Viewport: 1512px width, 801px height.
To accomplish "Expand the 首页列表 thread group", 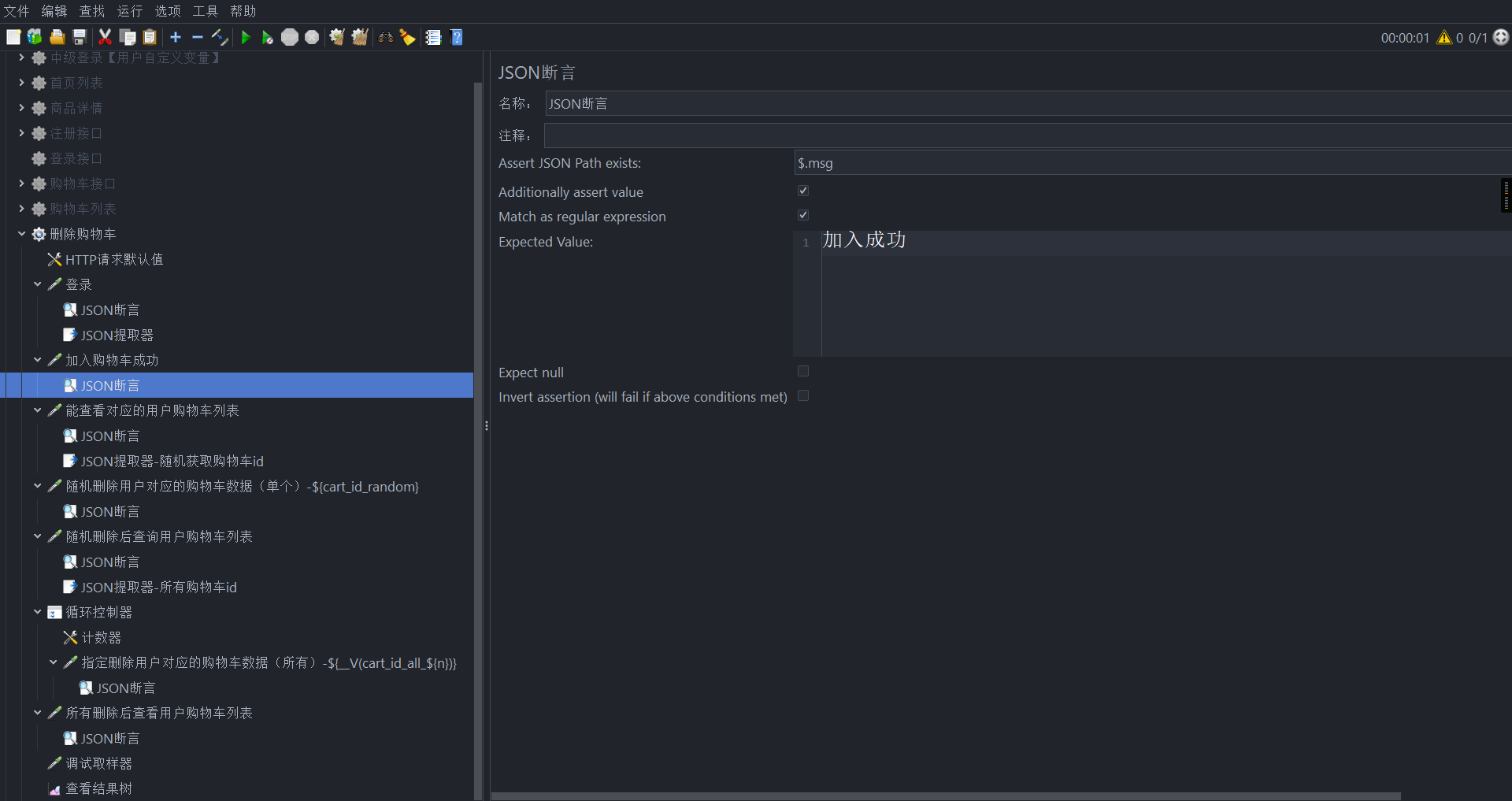I will click(22, 83).
